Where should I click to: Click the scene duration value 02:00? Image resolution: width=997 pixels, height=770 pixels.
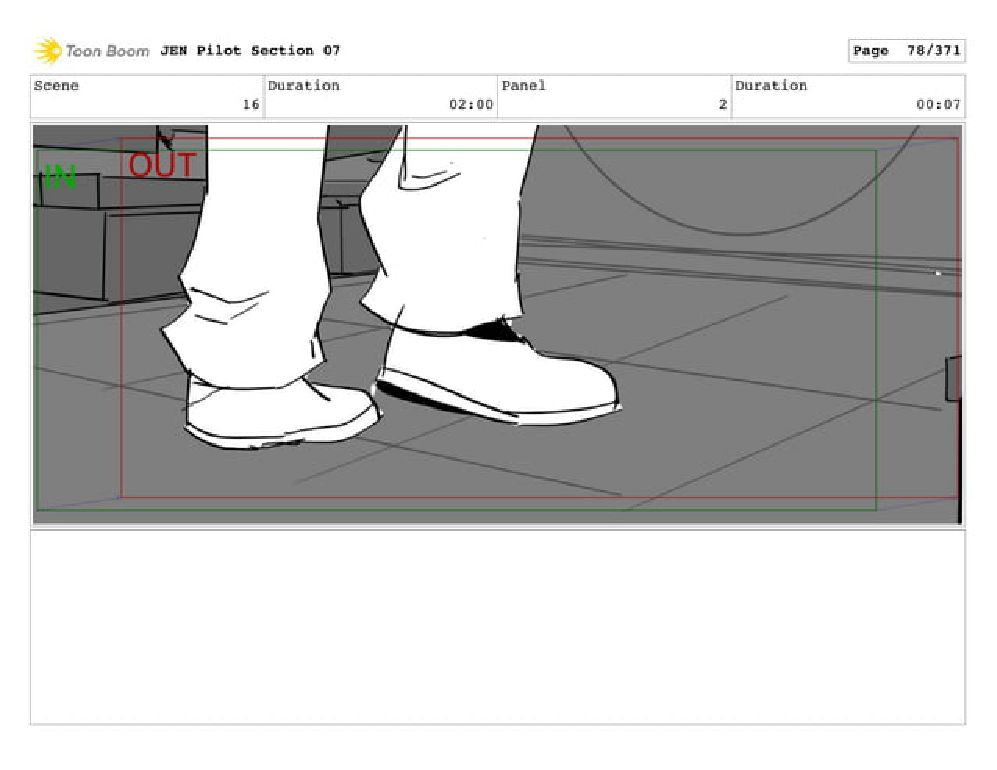click(x=471, y=104)
